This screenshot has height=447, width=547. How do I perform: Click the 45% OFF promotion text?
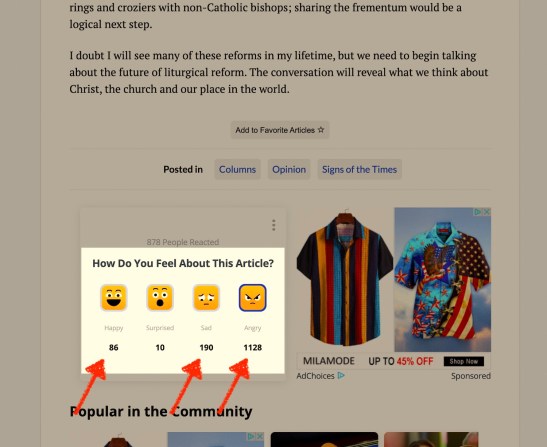click(x=415, y=361)
